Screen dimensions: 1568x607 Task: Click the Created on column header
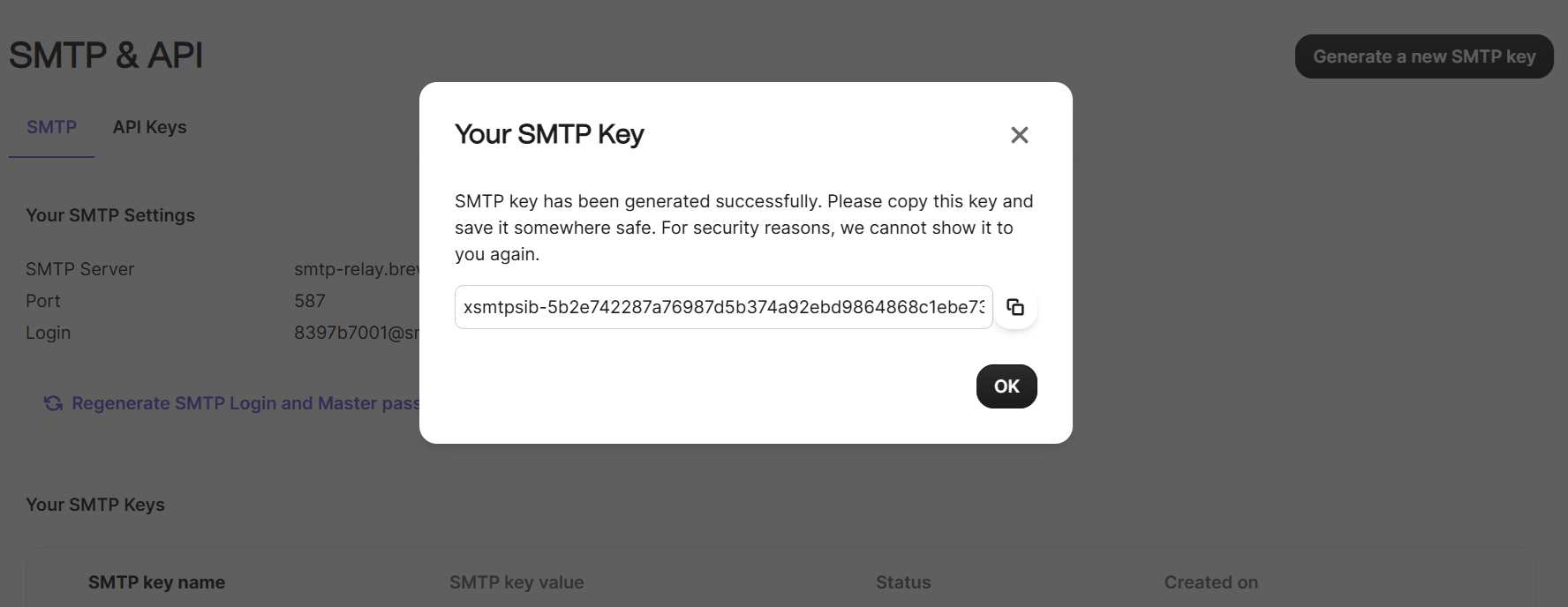tap(1210, 582)
